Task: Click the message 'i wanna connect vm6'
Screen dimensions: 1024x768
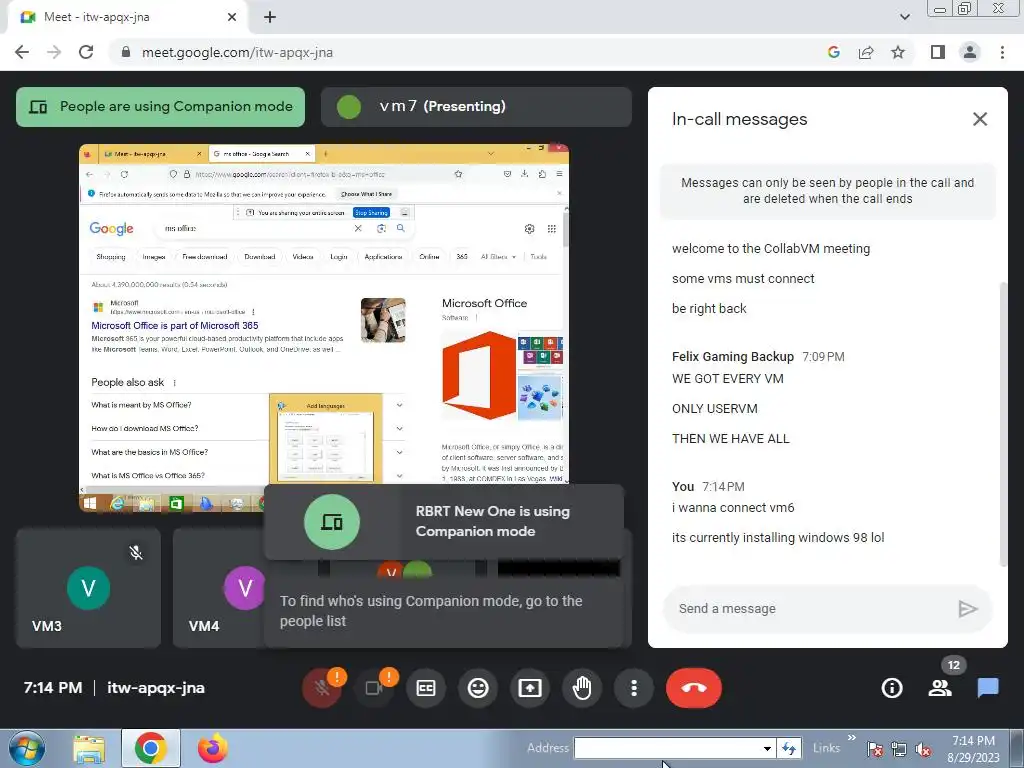Action: [733, 507]
